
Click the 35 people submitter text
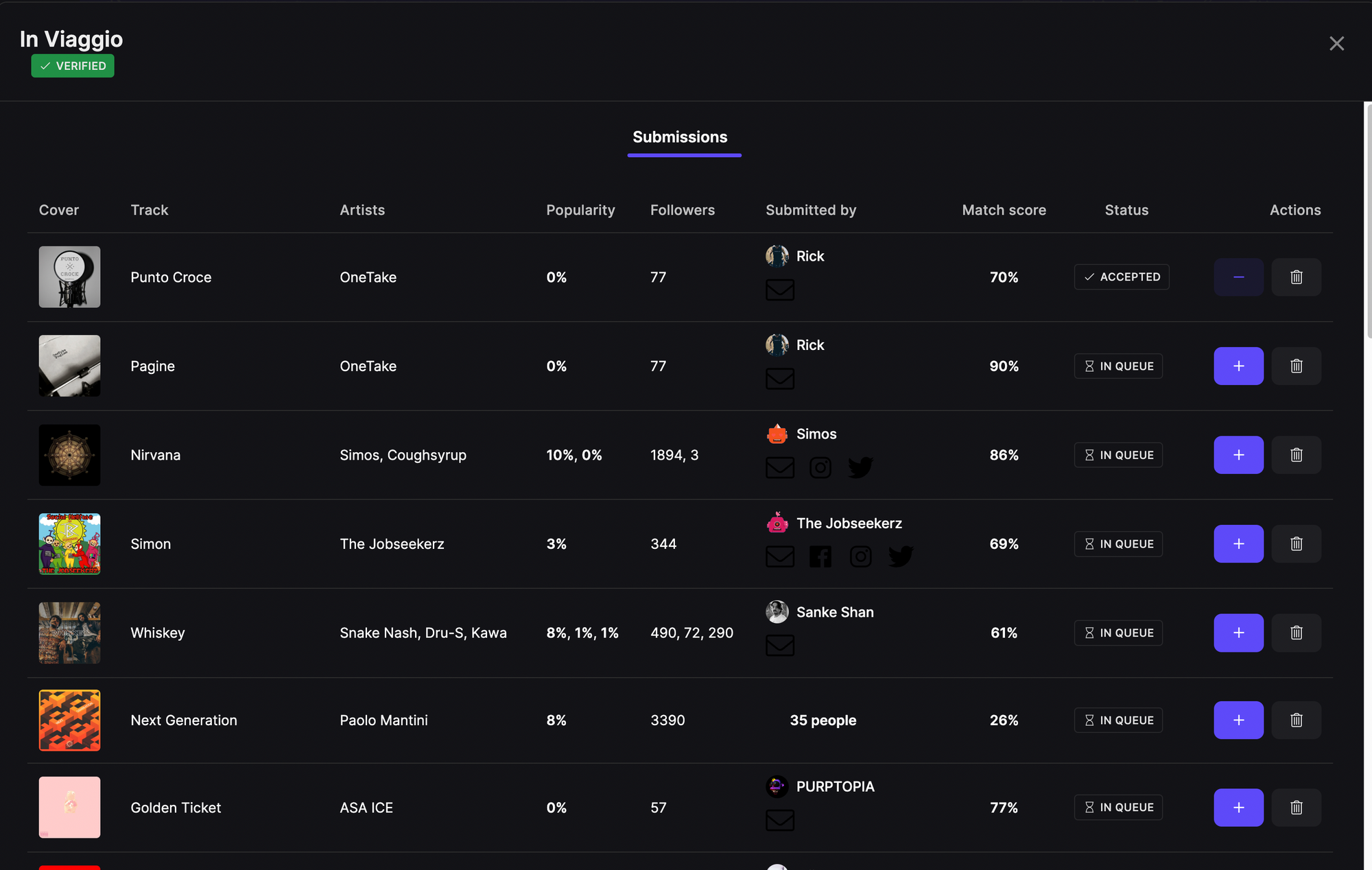tap(823, 720)
